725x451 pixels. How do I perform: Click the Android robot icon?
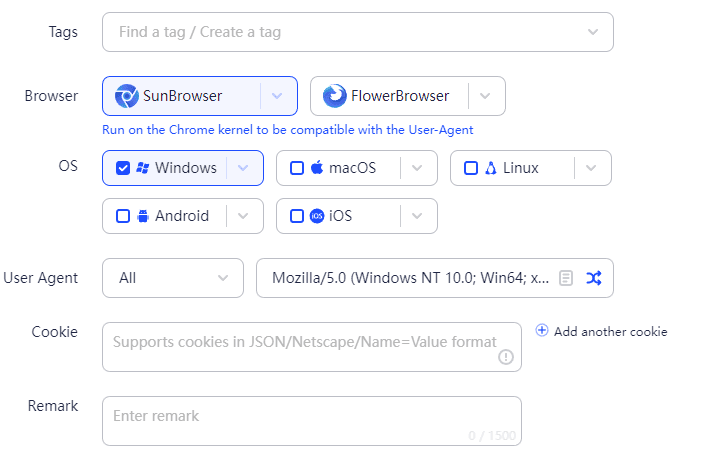(x=143, y=216)
